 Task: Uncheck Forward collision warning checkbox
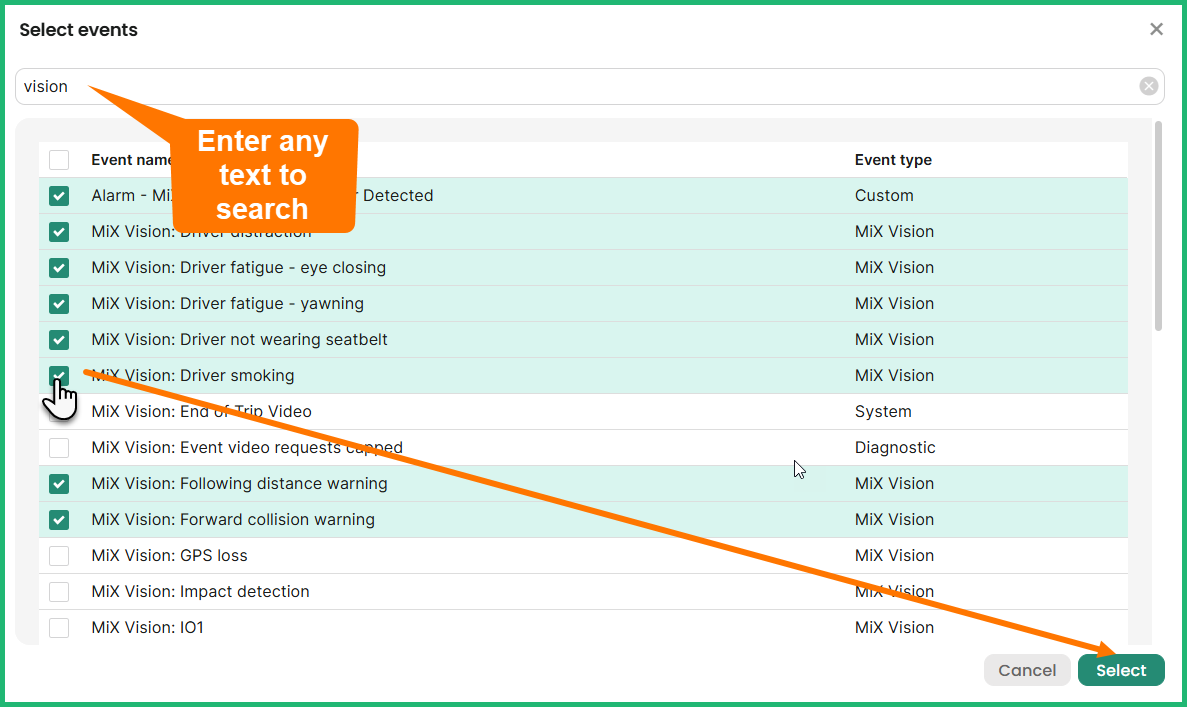coord(59,520)
